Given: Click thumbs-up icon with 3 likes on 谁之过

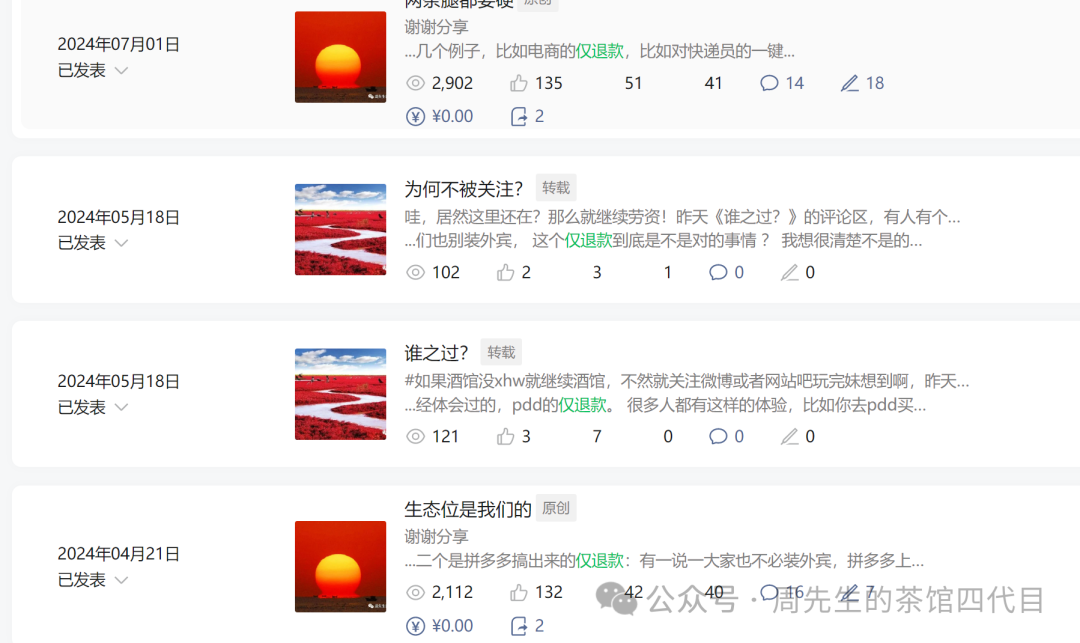Looking at the screenshot, I should click(506, 436).
